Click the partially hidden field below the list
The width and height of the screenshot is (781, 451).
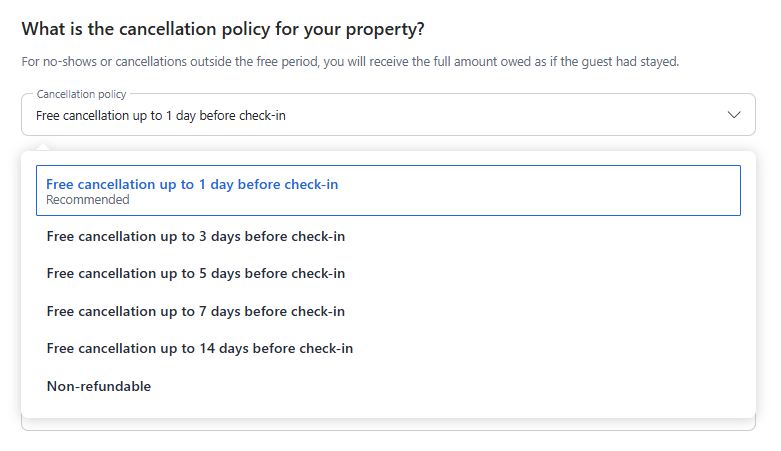[388, 425]
